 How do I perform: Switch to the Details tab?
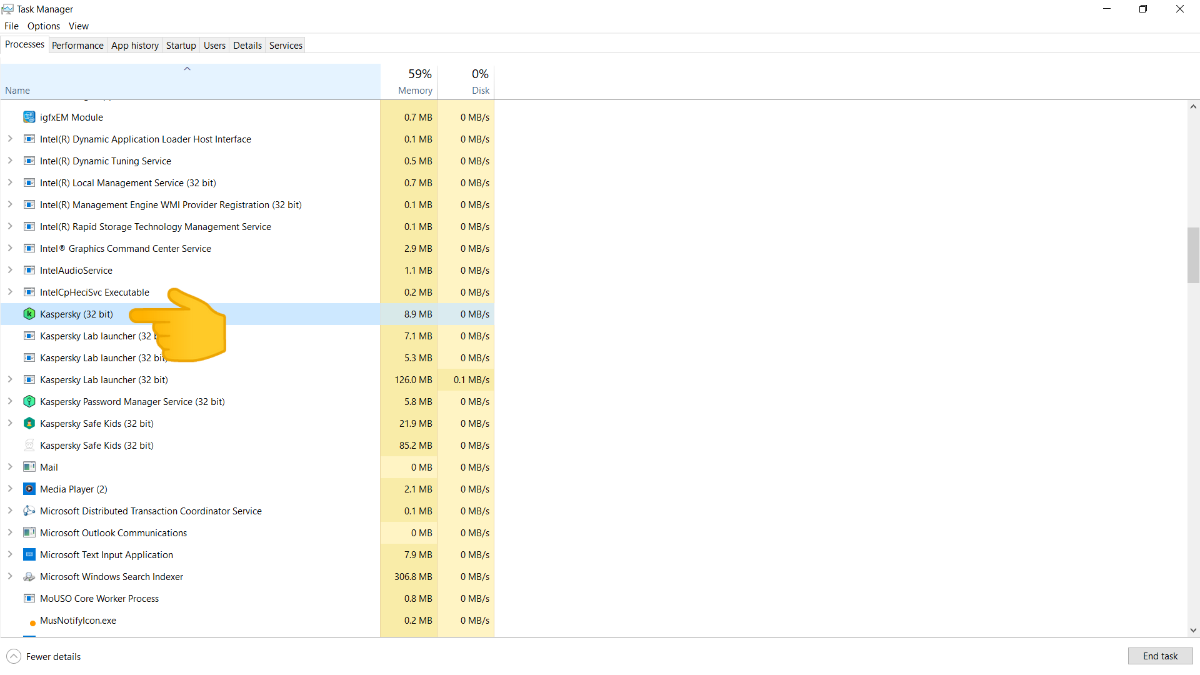pos(248,45)
